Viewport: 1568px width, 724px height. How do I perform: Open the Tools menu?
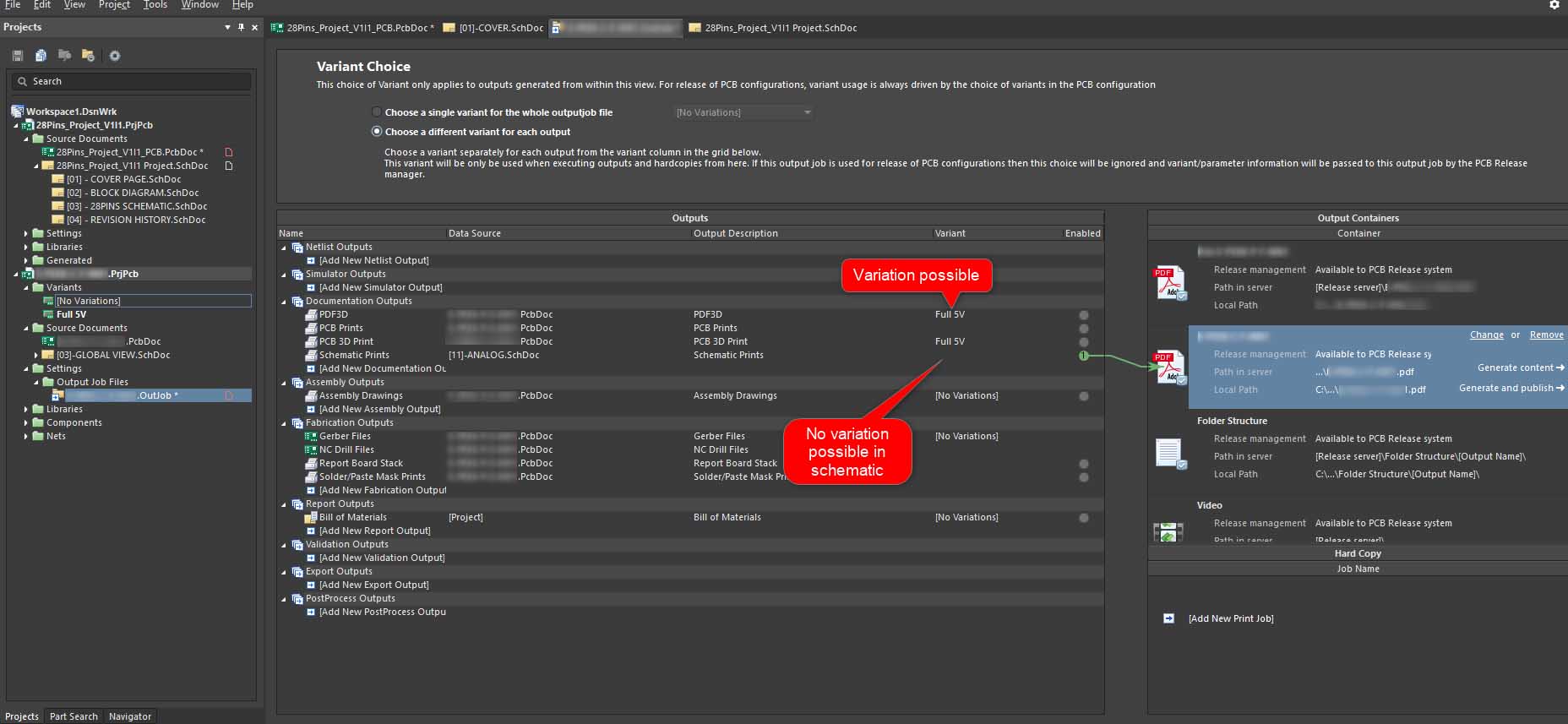[x=155, y=5]
